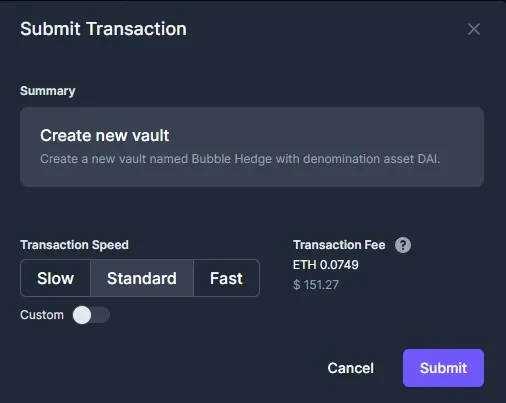Viewport: 506px width, 403px height.
Task: Cancel the transaction
Action: coord(350,368)
